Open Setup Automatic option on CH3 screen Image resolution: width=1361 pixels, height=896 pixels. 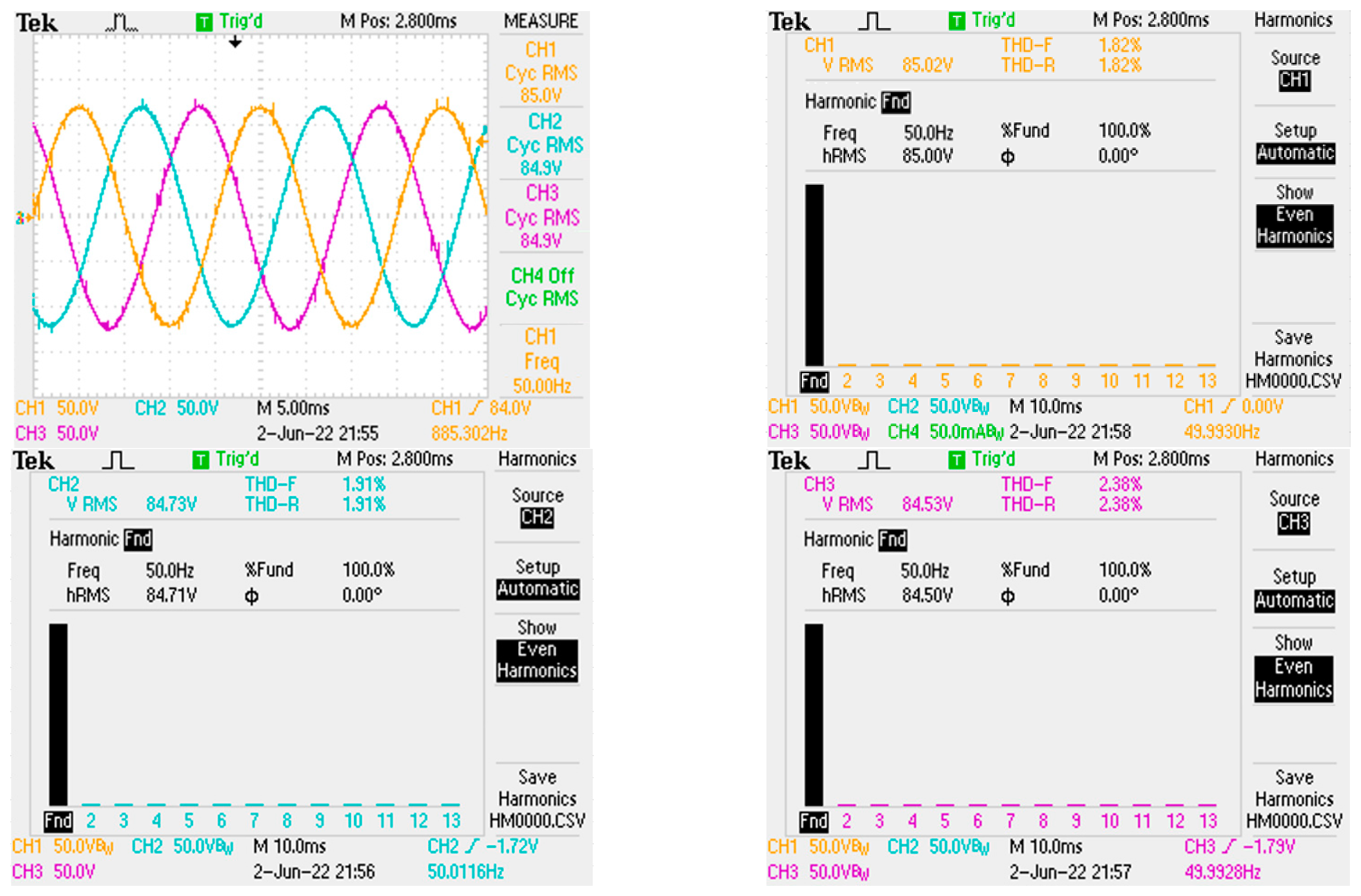click(1294, 589)
